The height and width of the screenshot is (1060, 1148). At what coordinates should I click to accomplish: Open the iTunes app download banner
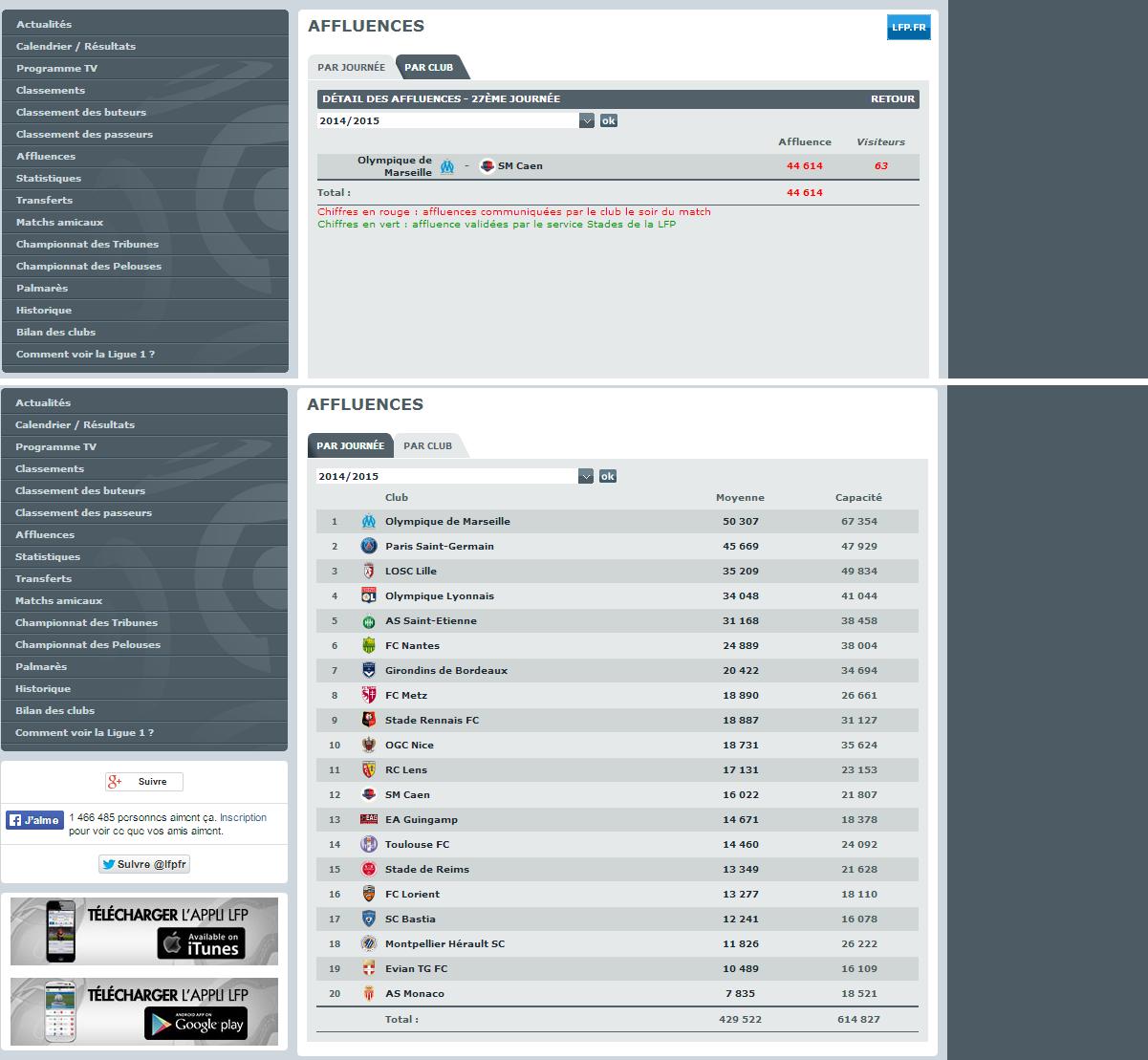click(144, 931)
